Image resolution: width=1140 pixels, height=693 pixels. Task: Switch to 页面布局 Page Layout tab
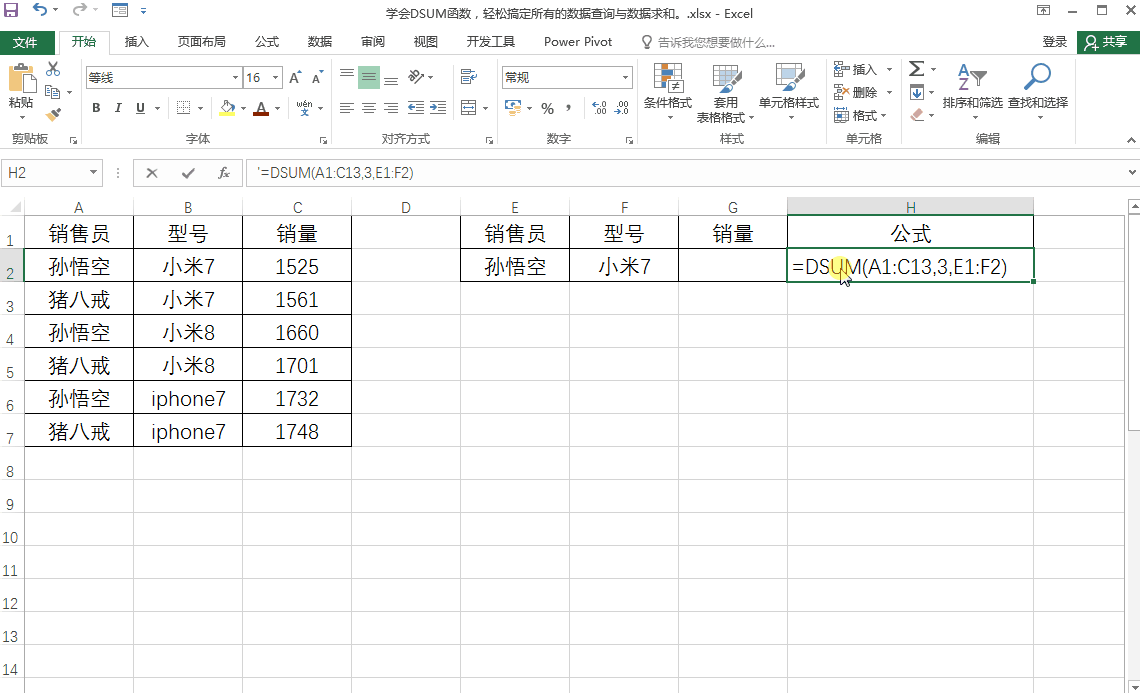[201, 42]
